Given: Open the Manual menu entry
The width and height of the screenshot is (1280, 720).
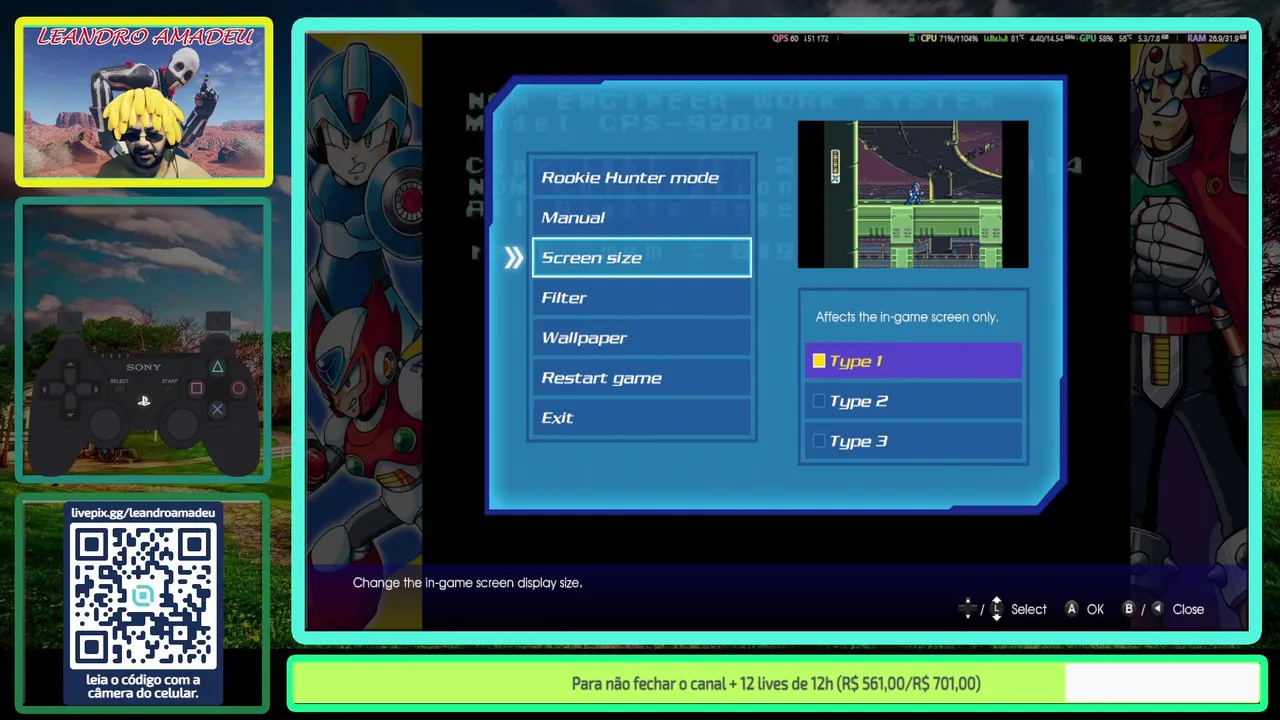Looking at the screenshot, I should 641,218.
